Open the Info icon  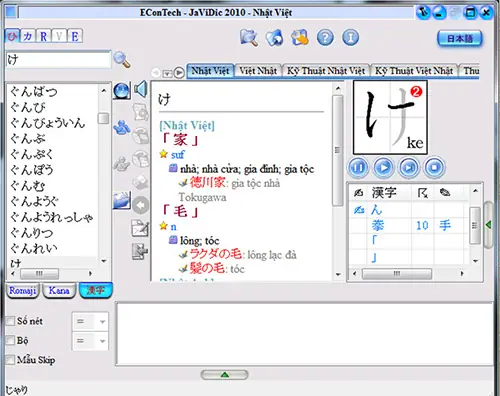pyautogui.click(x=351, y=37)
